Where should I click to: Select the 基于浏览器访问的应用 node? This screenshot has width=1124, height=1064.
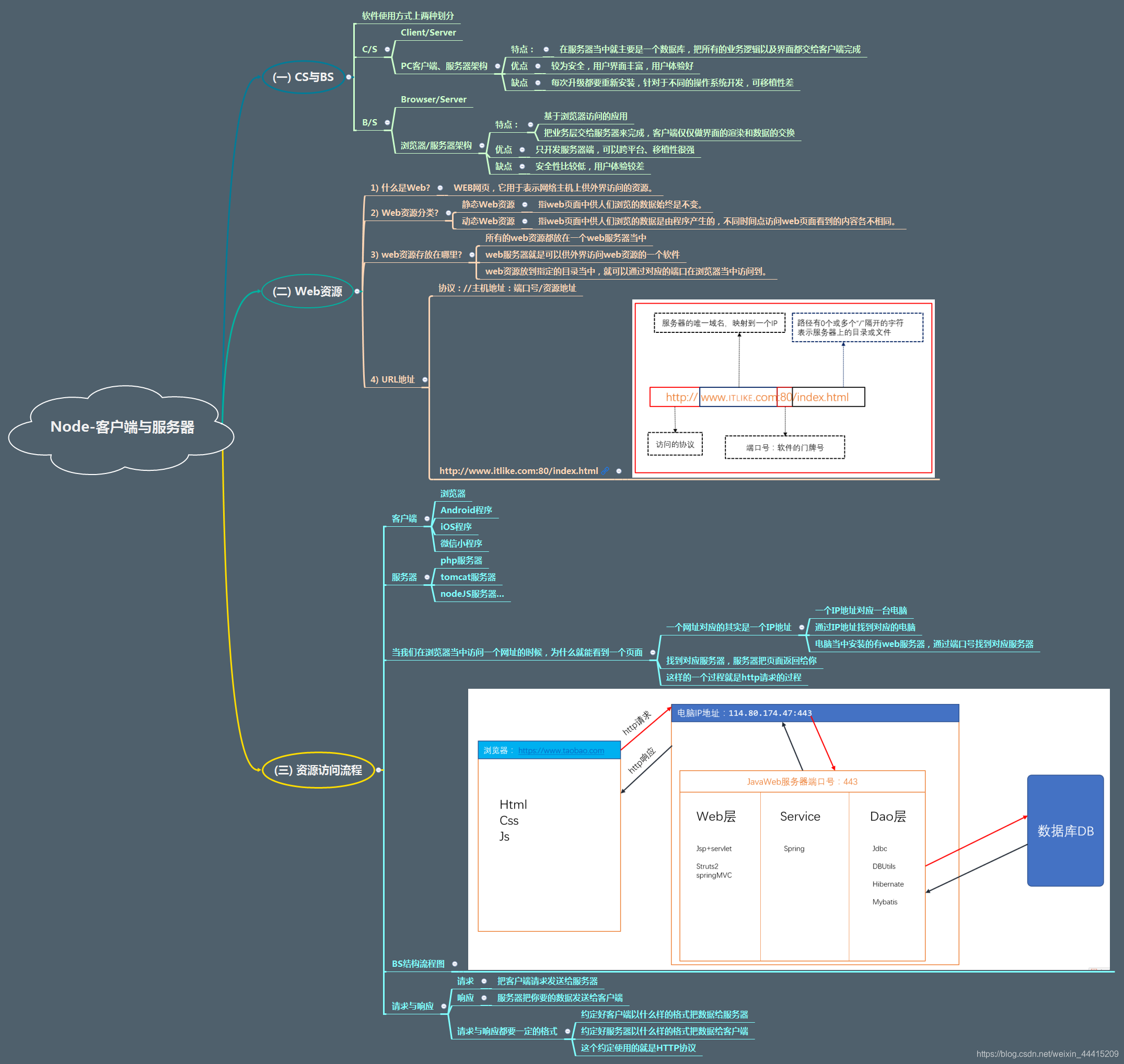tap(585, 116)
